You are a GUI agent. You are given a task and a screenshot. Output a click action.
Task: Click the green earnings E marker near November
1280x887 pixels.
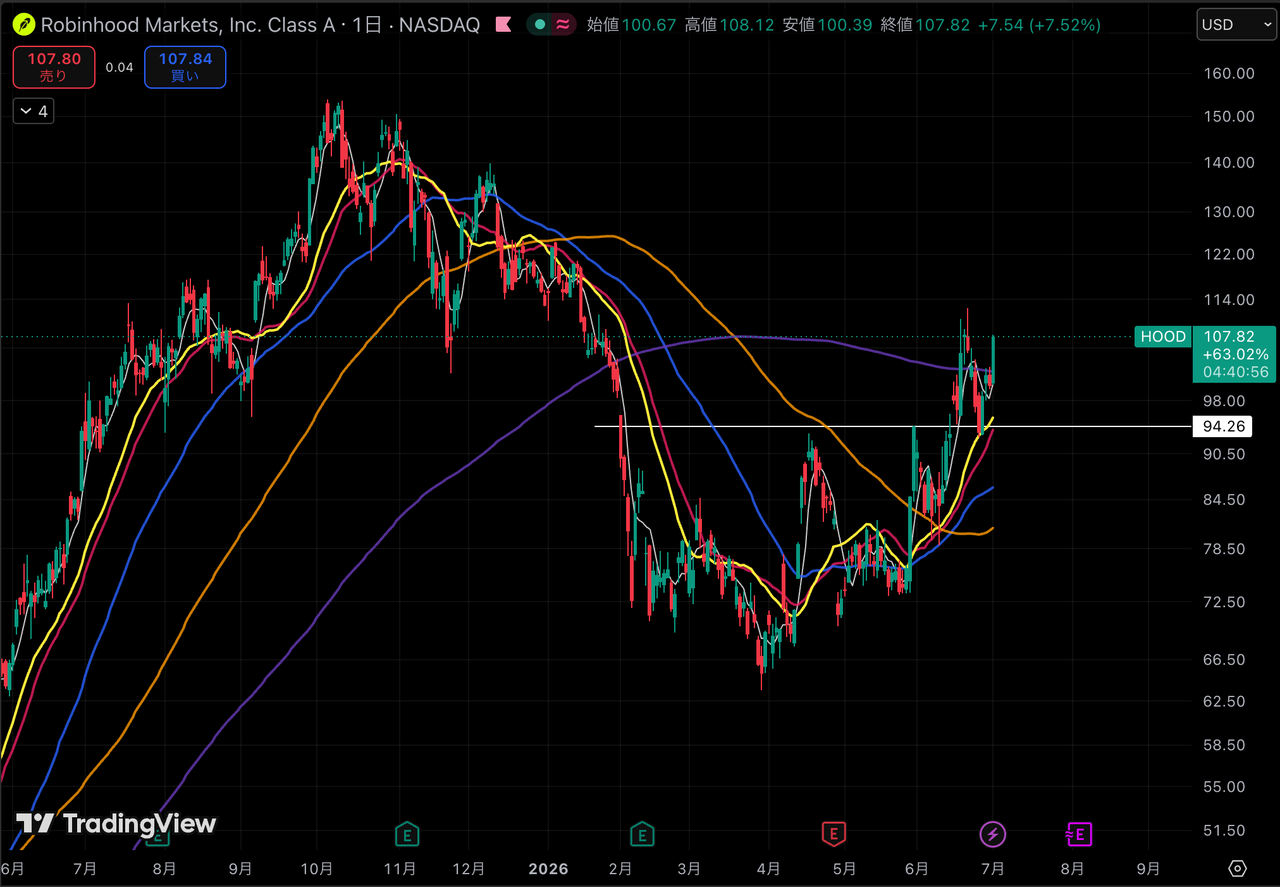406,833
